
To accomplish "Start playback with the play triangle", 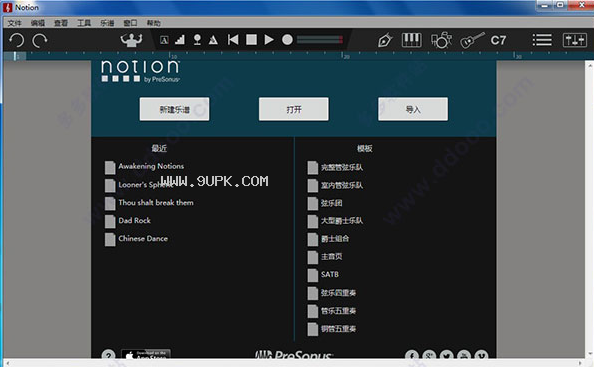I will [x=269, y=39].
